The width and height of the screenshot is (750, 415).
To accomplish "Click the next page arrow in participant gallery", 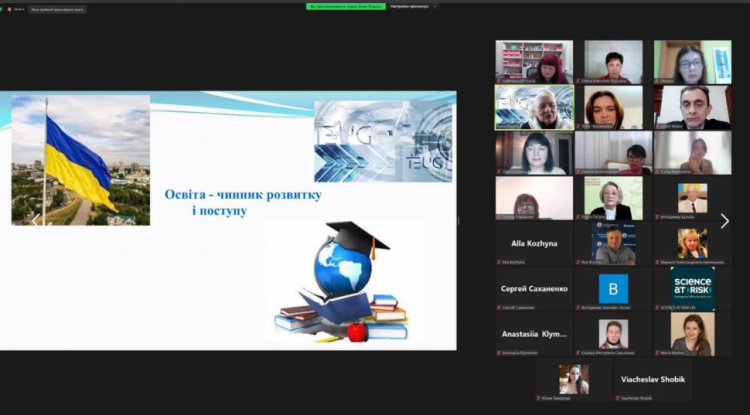I will [x=725, y=221].
